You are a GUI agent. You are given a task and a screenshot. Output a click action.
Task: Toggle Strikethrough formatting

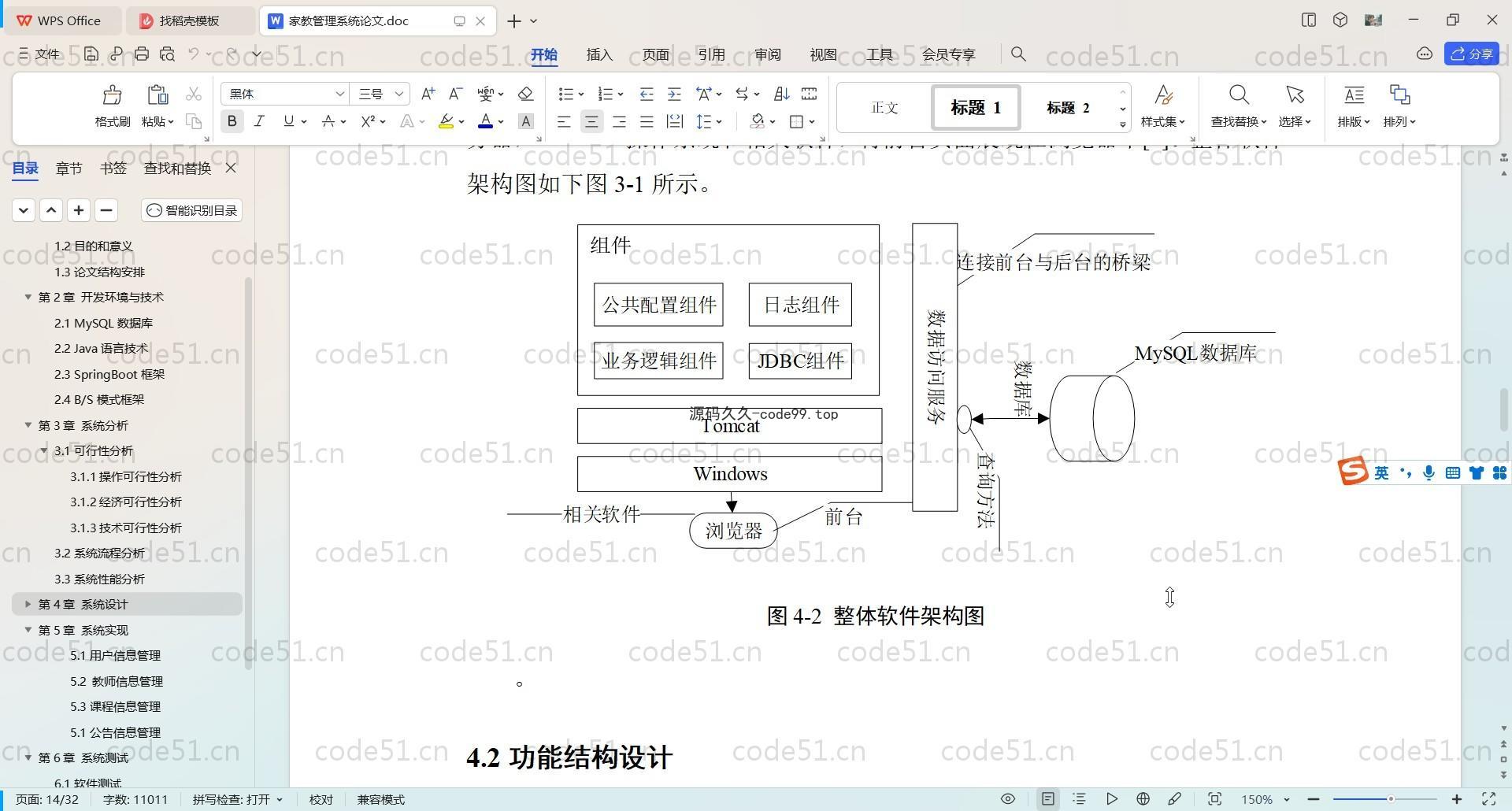click(328, 121)
